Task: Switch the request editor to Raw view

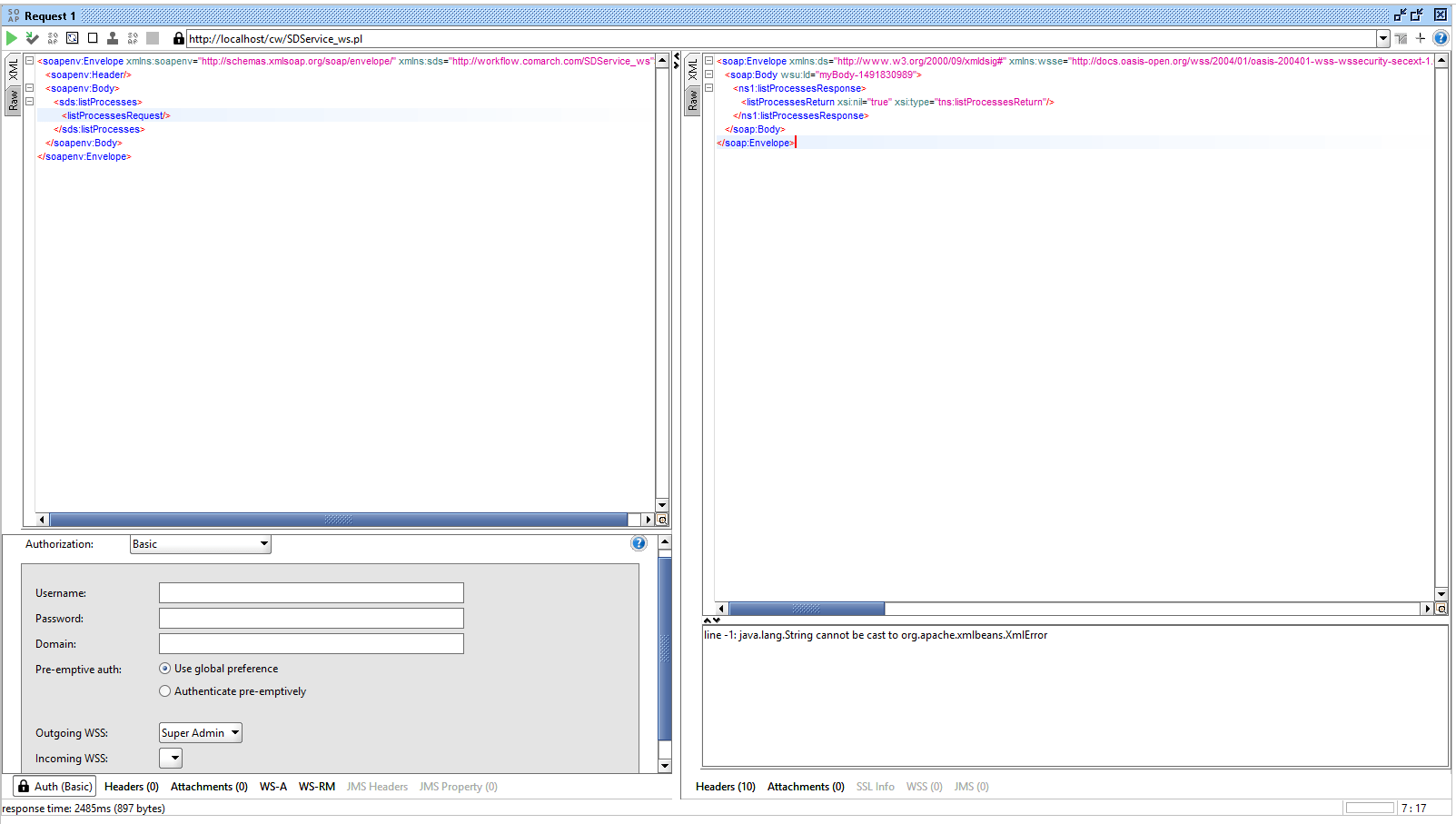Action: (13, 100)
